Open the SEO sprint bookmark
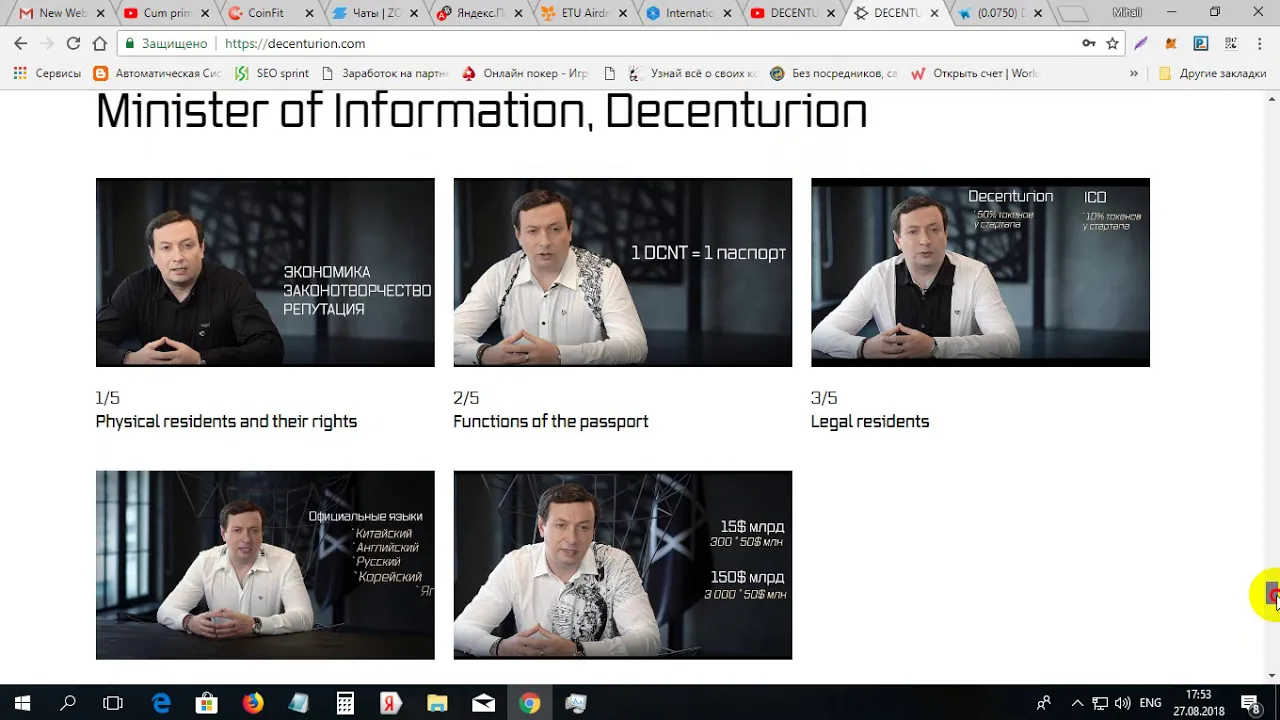Image resolution: width=1280 pixels, height=720 pixels. (272, 73)
